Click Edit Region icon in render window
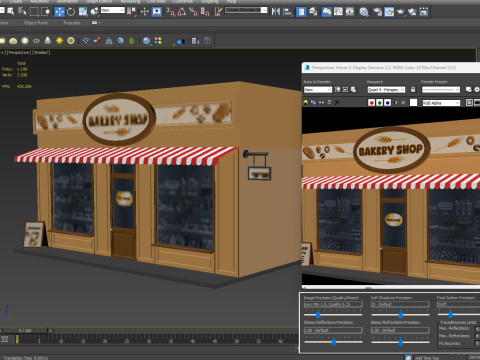Screen dimensions: 480x360 337,89
